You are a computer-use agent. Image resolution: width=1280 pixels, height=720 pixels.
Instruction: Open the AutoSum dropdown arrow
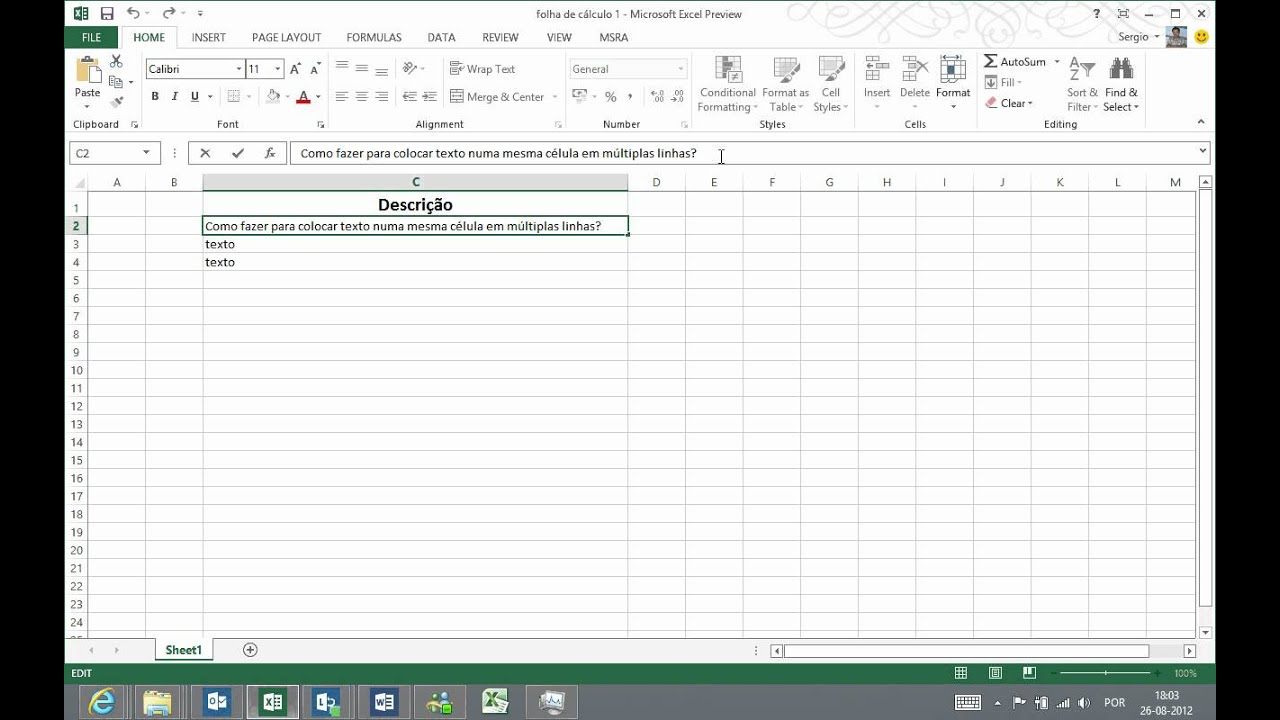(x=1057, y=62)
